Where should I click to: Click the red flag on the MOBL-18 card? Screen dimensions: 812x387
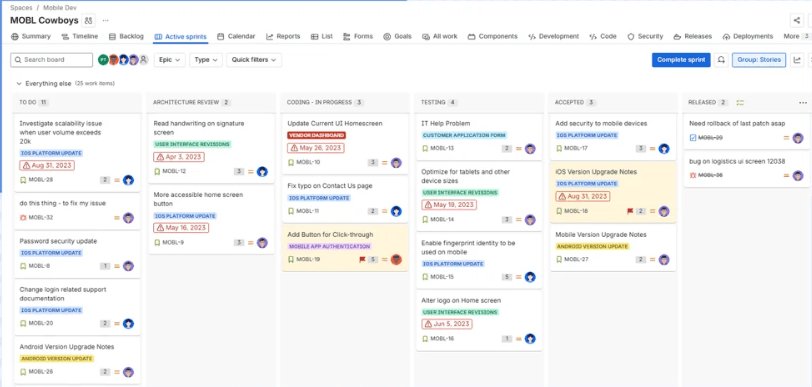click(x=630, y=211)
